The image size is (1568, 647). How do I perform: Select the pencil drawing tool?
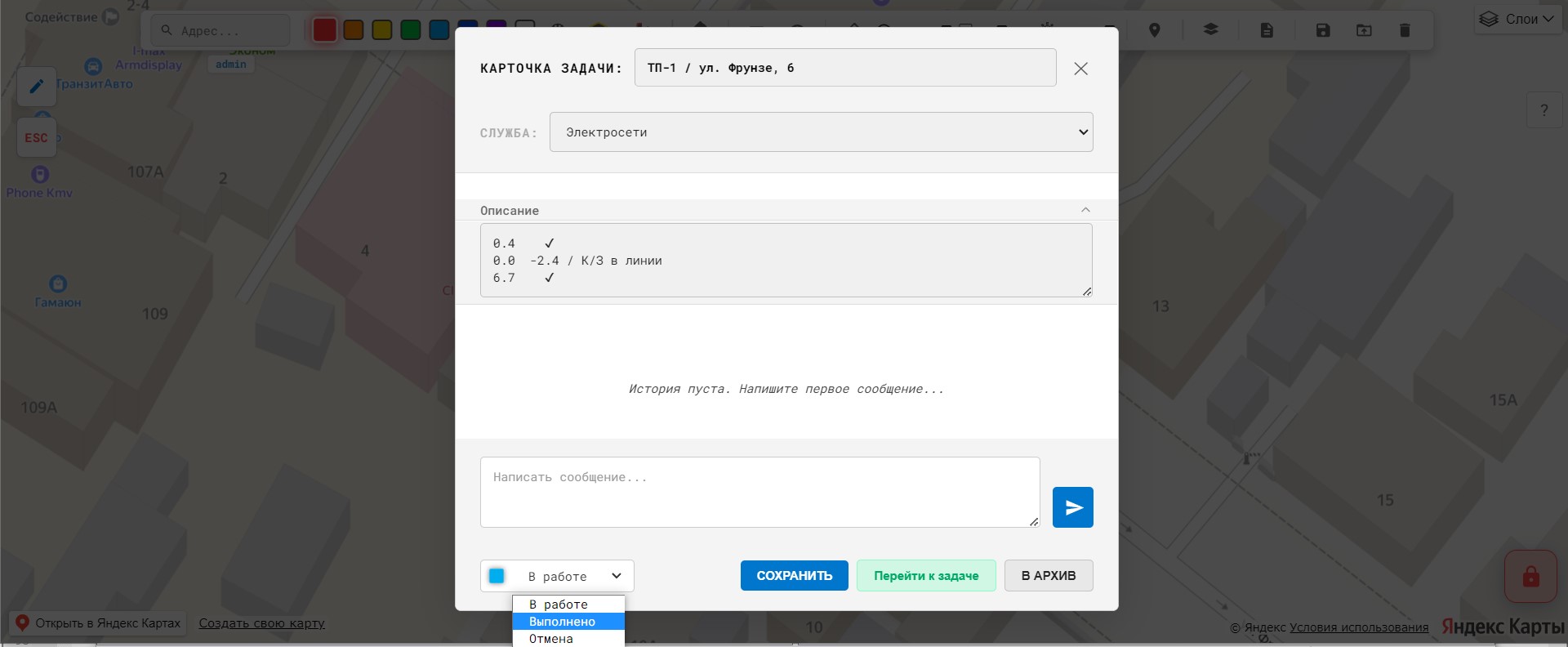(x=37, y=87)
